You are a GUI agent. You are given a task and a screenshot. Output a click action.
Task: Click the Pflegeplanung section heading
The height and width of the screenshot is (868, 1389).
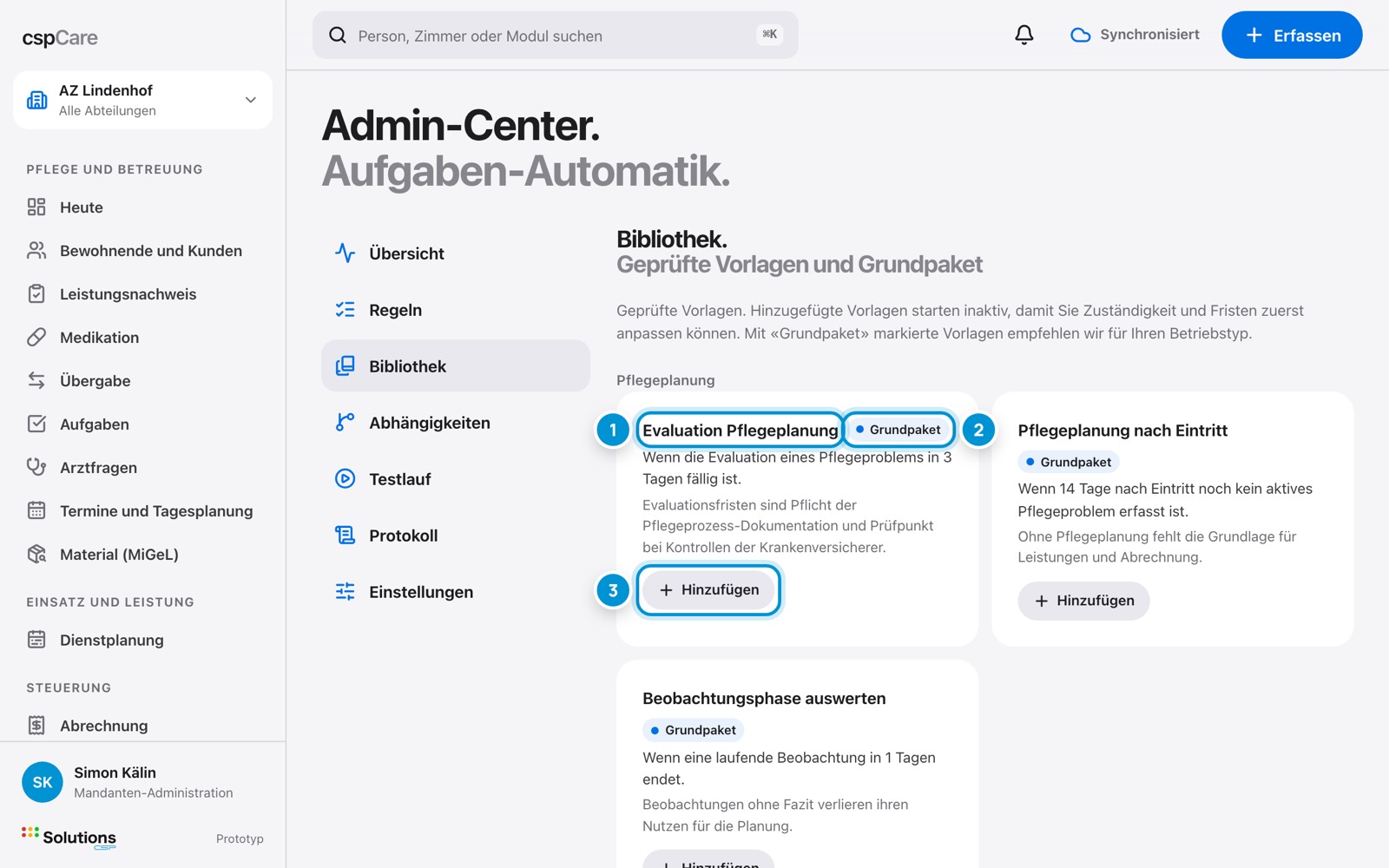coord(666,380)
